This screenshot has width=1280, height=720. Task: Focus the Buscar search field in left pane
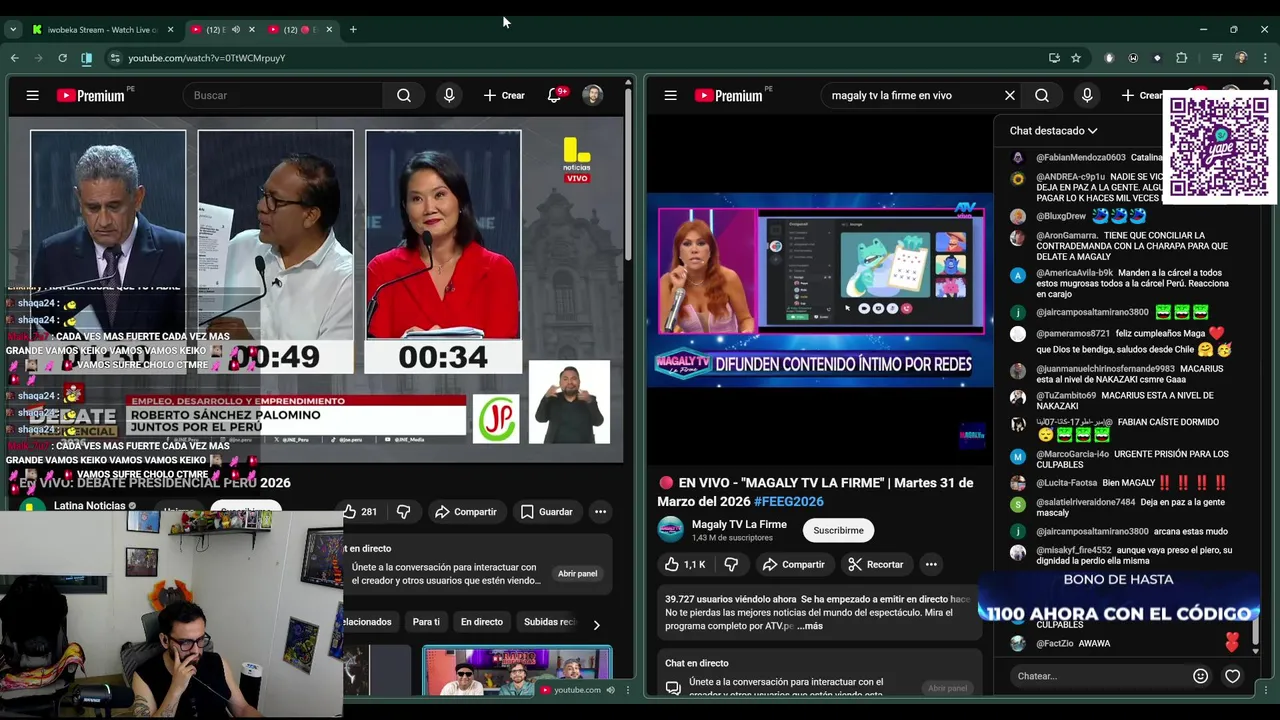coord(286,95)
